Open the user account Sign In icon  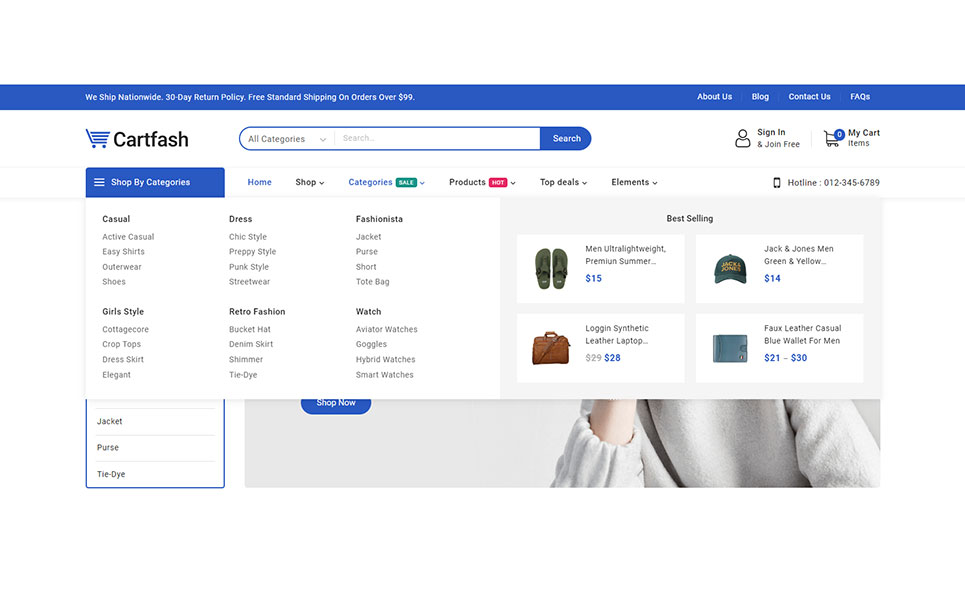click(x=742, y=138)
